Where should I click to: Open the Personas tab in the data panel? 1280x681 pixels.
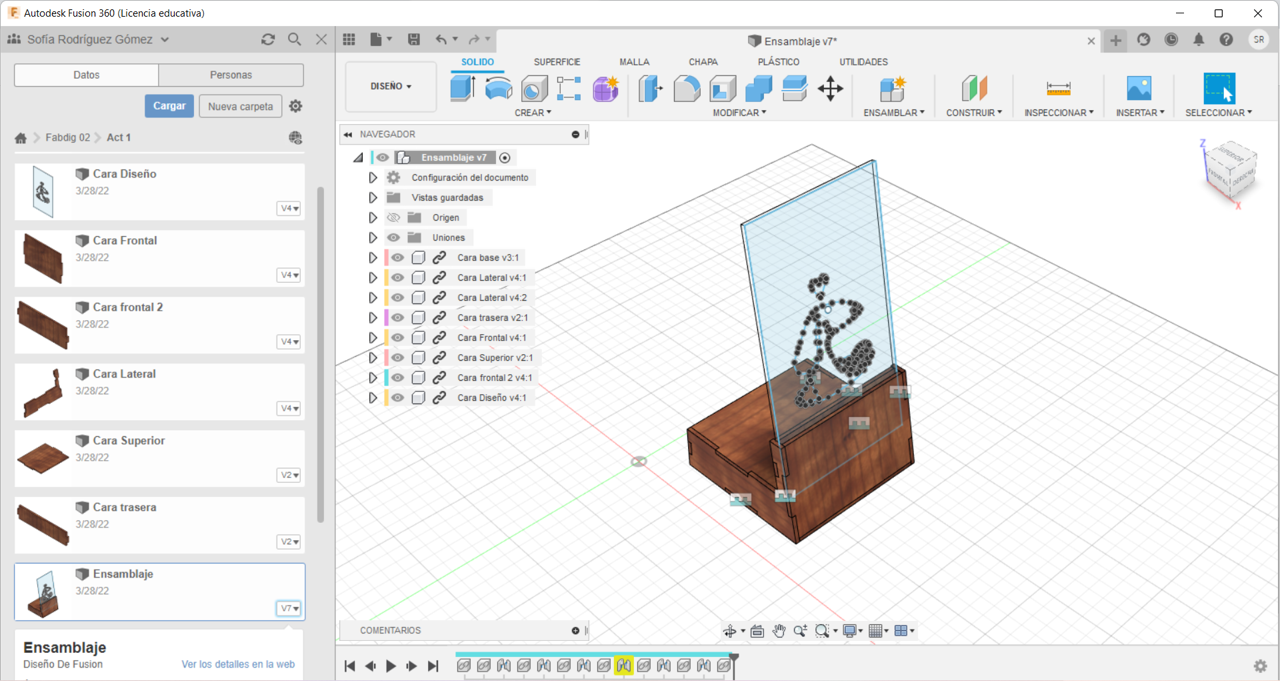231,75
